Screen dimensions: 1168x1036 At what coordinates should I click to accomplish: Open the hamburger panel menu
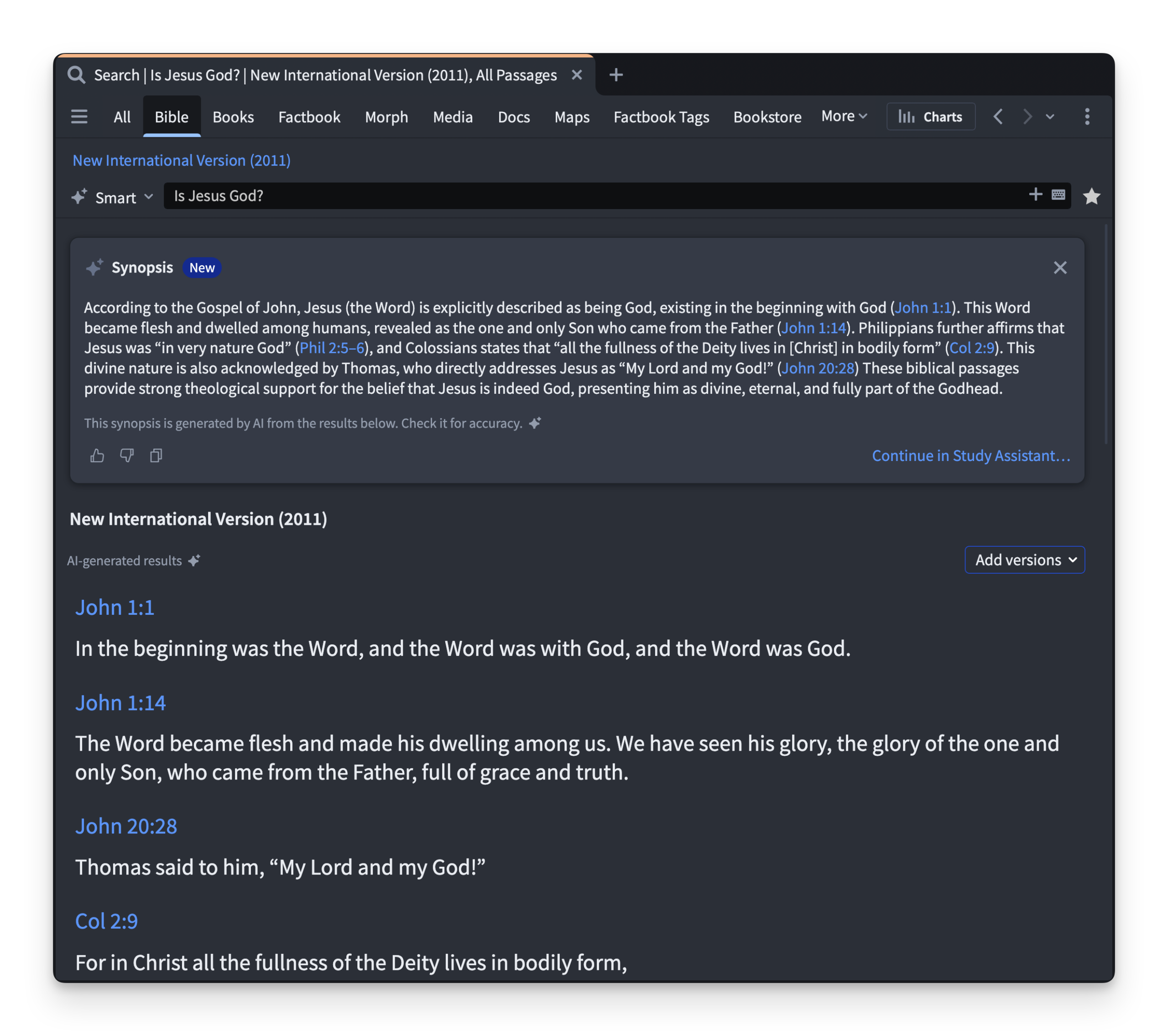point(79,117)
